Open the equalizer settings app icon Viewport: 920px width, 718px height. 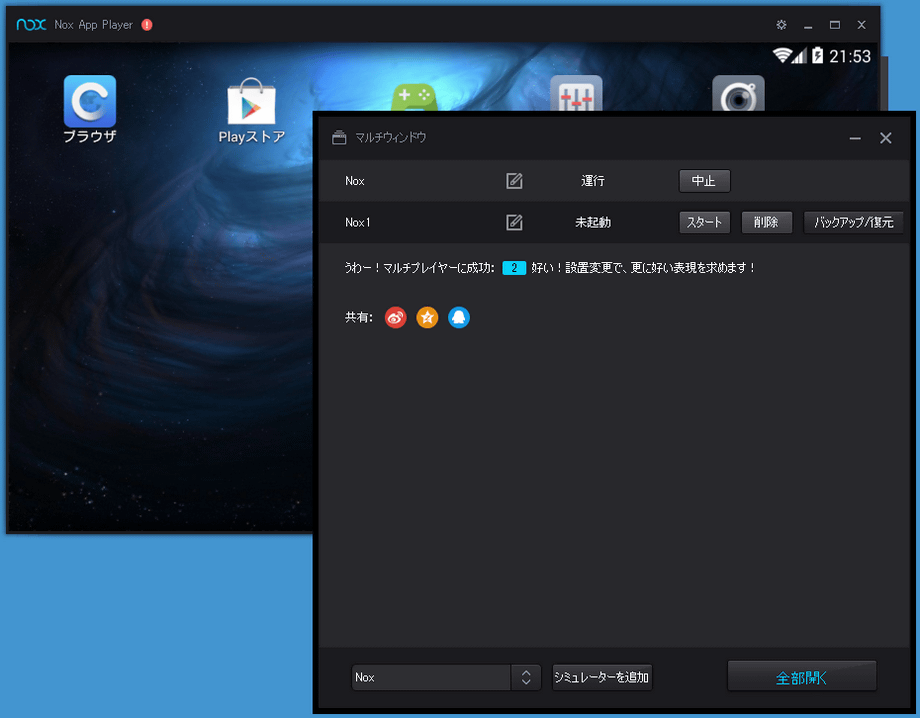coord(576,93)
